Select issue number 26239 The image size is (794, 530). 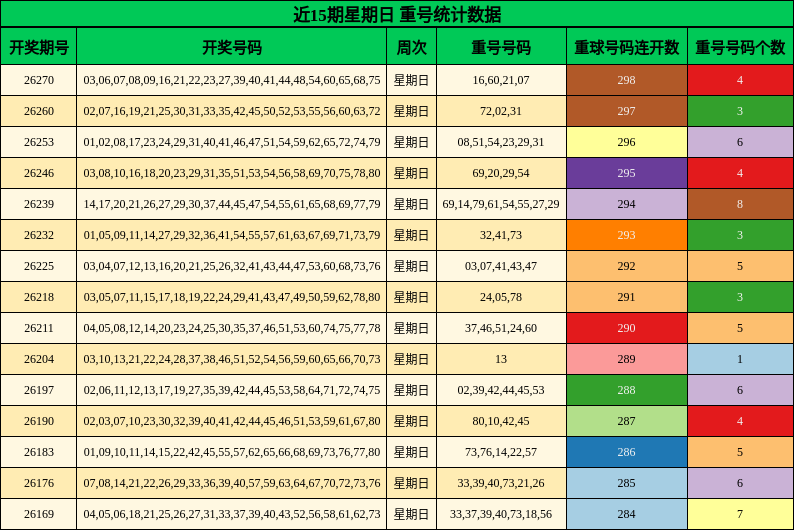coord(38,204)
